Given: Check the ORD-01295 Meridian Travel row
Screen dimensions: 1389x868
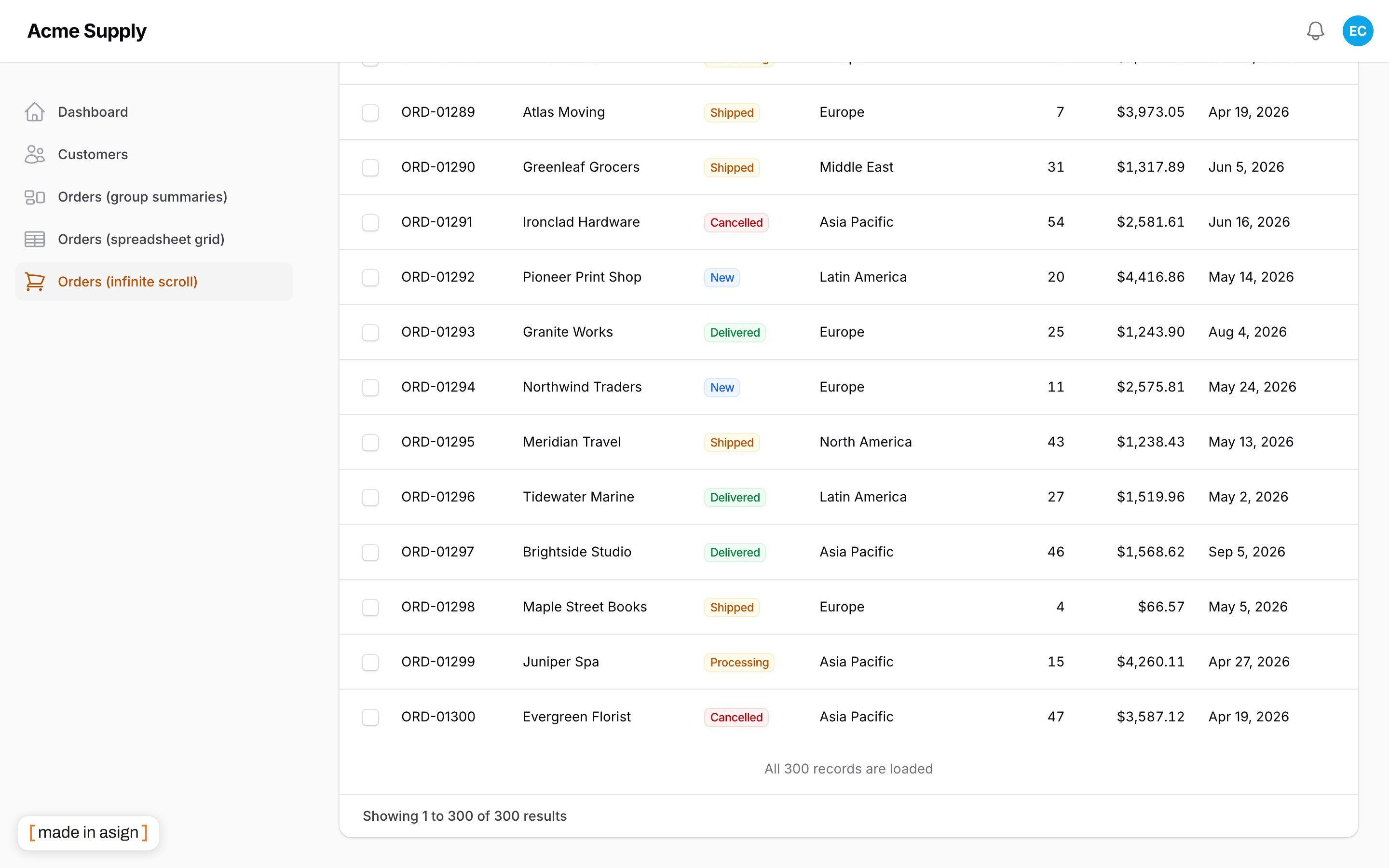Looking at the screenshot, I should [370, 443].
